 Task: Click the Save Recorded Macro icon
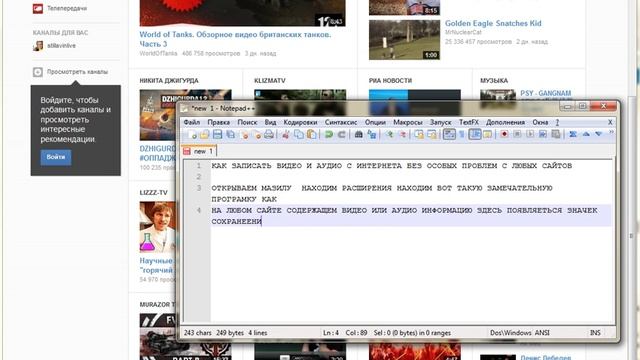[x=556, y=134]
